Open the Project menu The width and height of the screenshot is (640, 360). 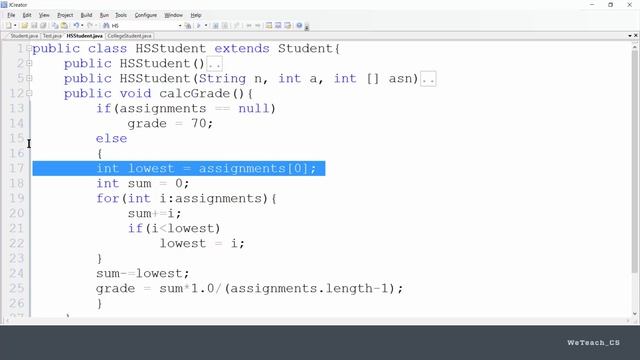click(65, 15)
